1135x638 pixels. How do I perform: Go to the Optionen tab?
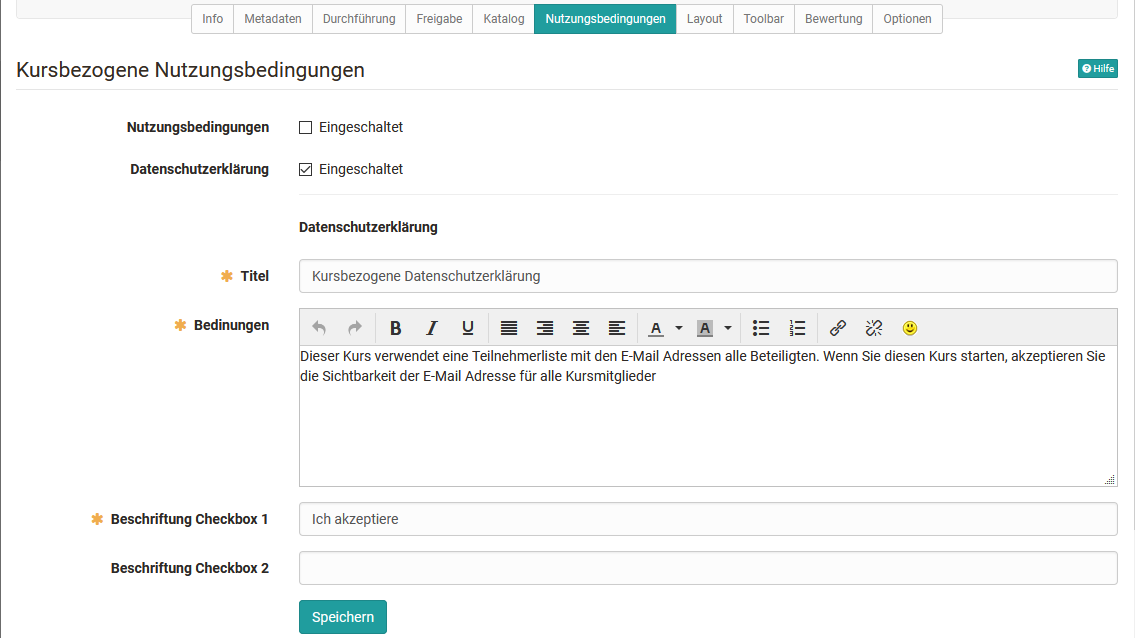click(907, 19)
